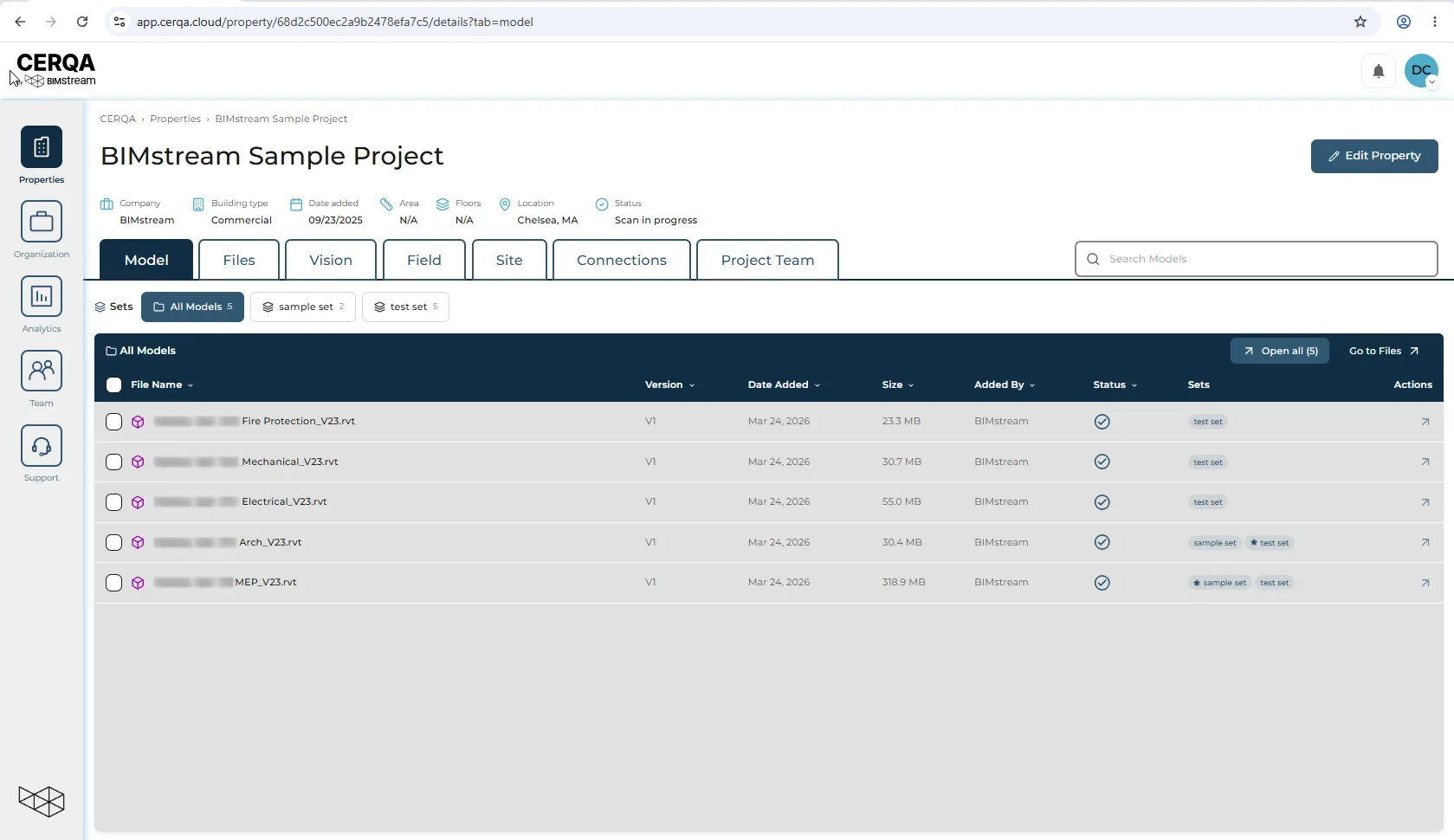
Task: Follow the Go to Files link
Action: (1384, 351)
